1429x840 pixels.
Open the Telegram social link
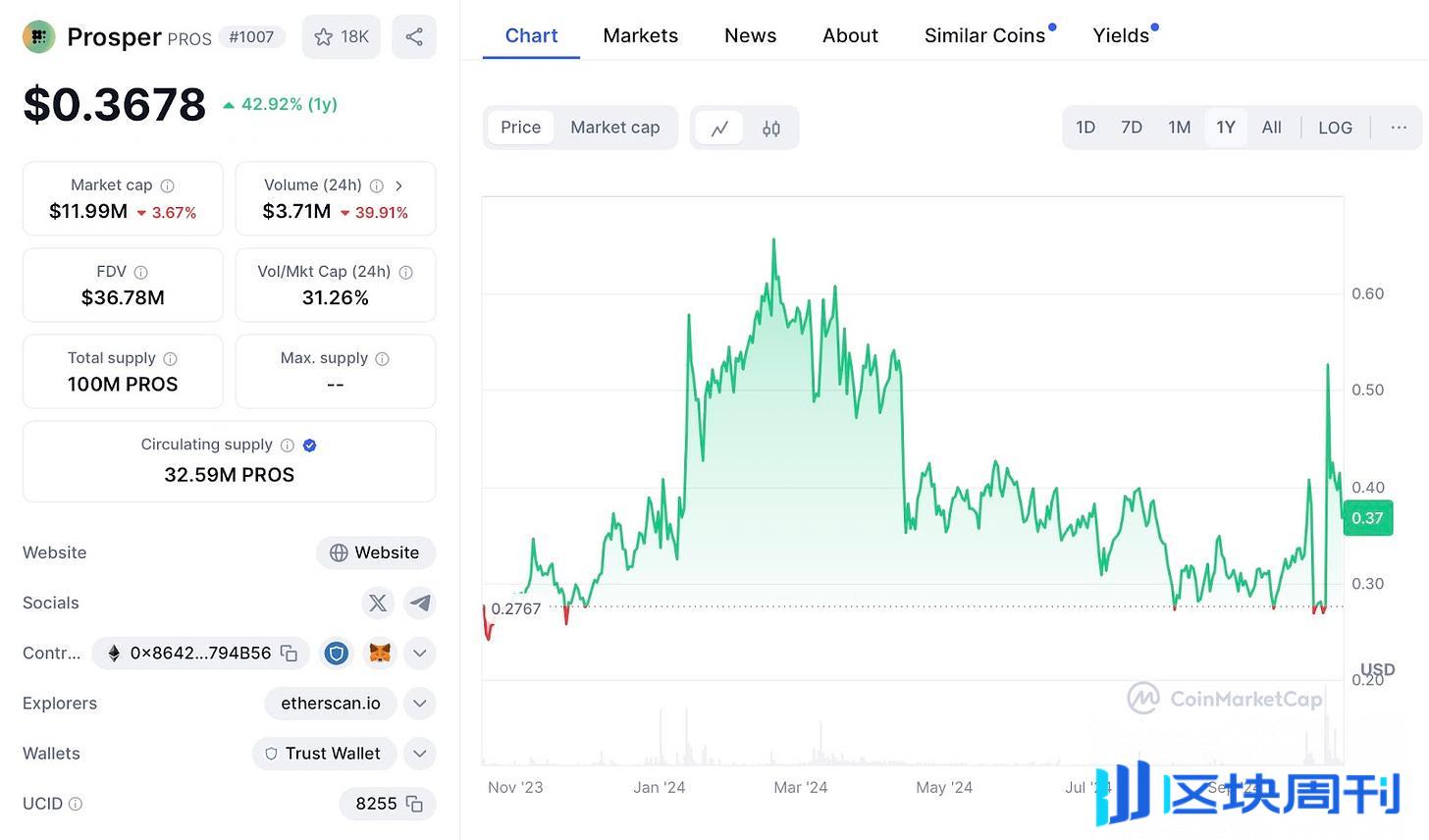pyautogui.click(x=420, y=603)
